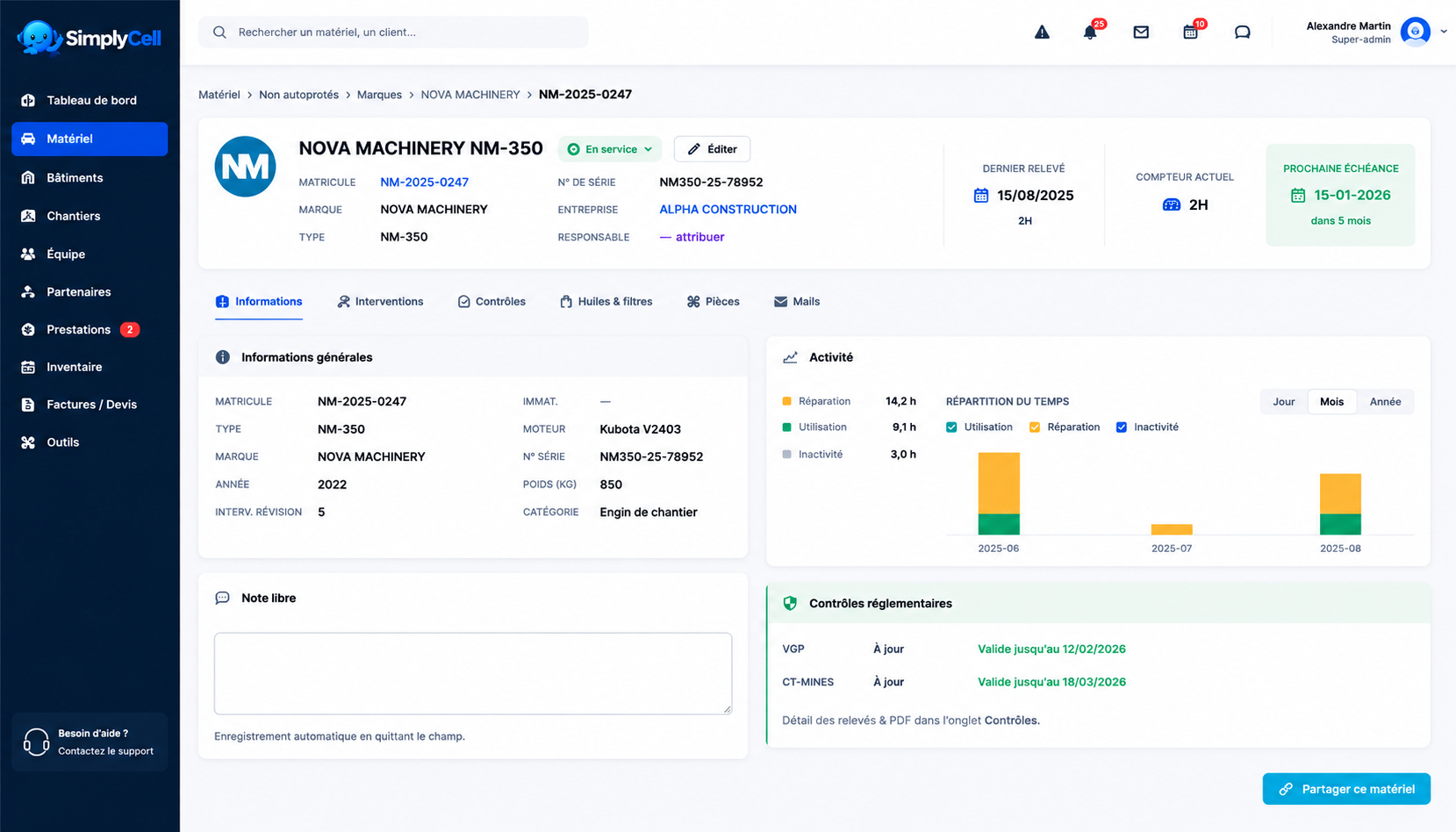This screenshot has height=832, width=1456.
Task: Open the En service status dropdown
Action: 610,149
